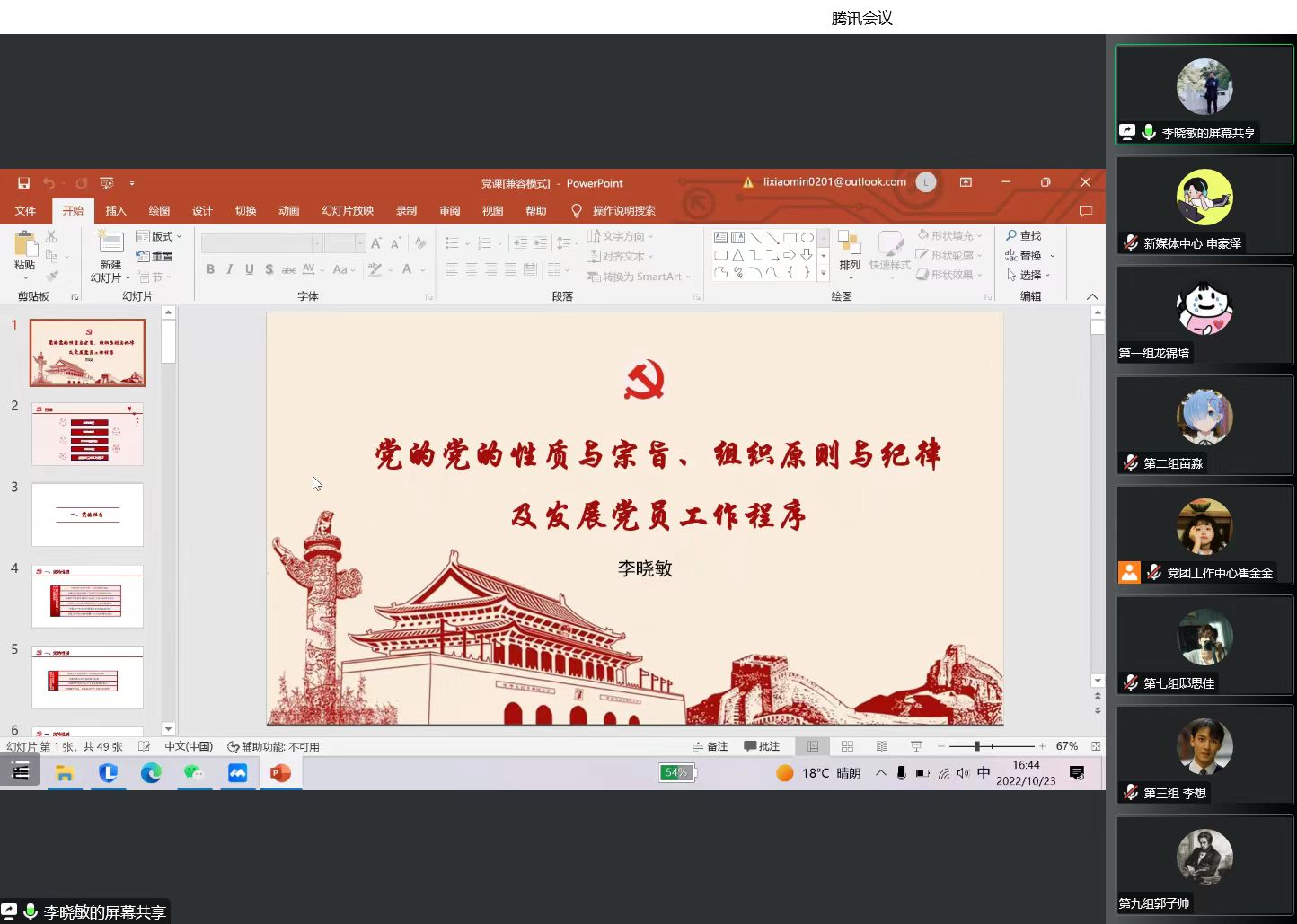
Task: Click the Paste clipboard icon
Action: tap(25, 244)
